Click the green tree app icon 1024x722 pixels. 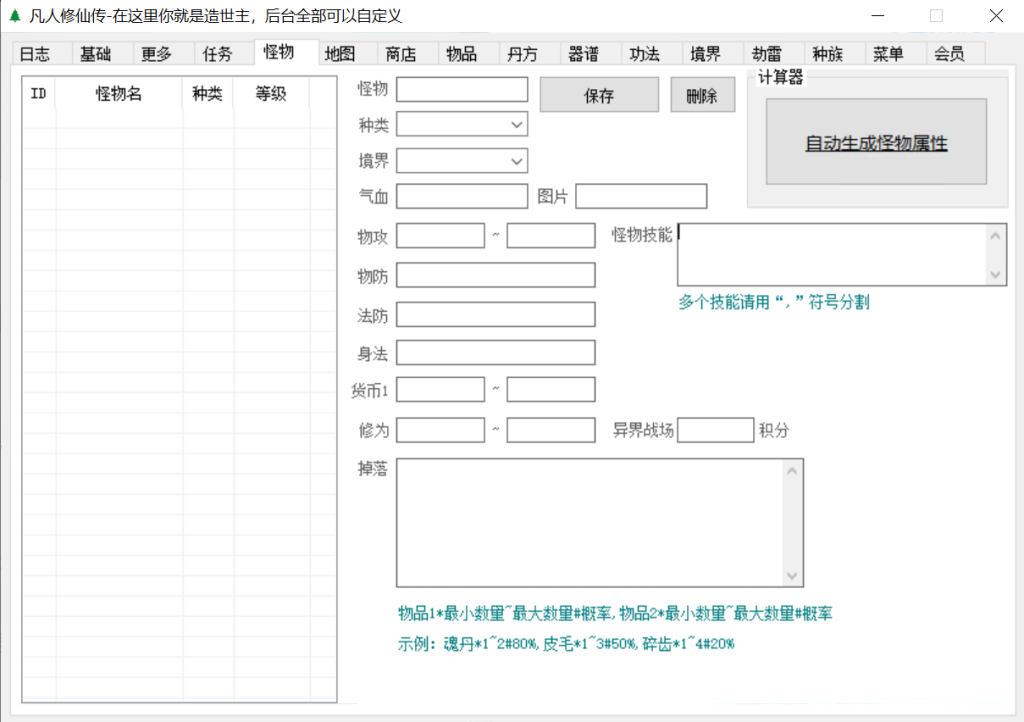(14, 16)
